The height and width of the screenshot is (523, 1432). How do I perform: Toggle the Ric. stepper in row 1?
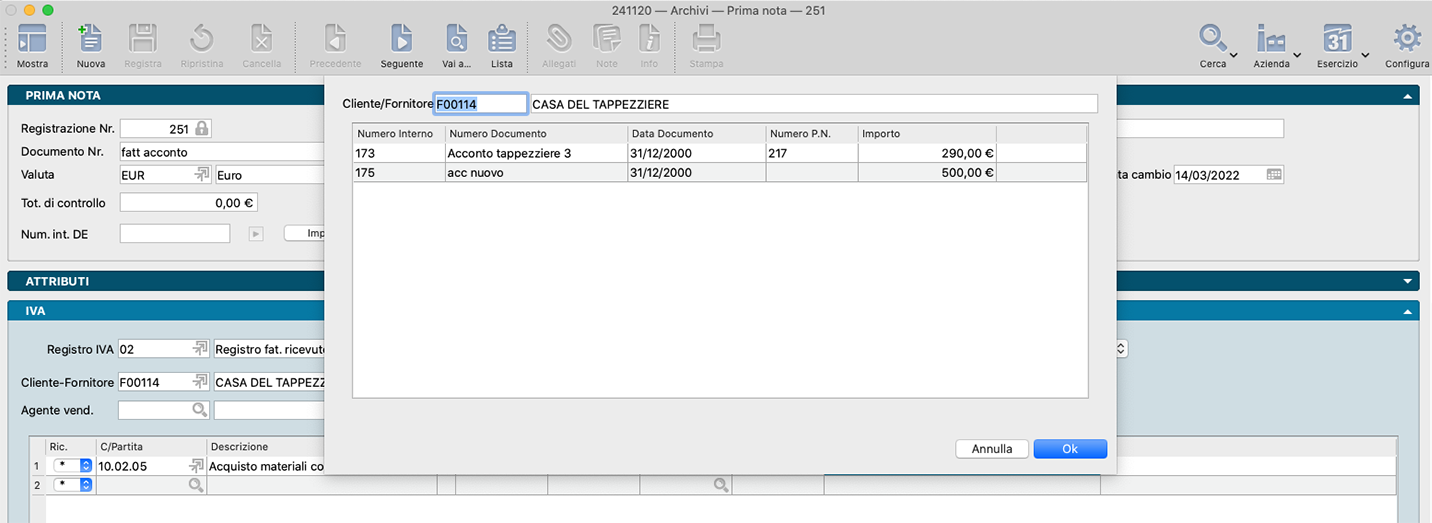(85, 466)
